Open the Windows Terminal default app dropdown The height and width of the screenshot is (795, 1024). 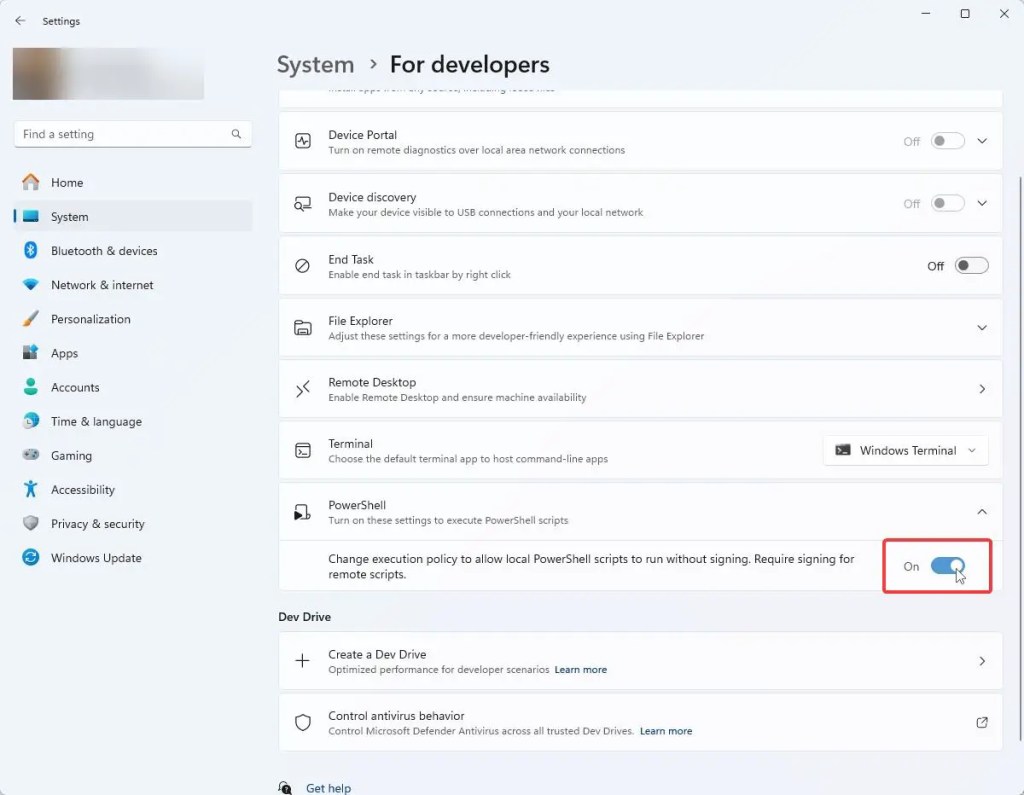[904, 450]
